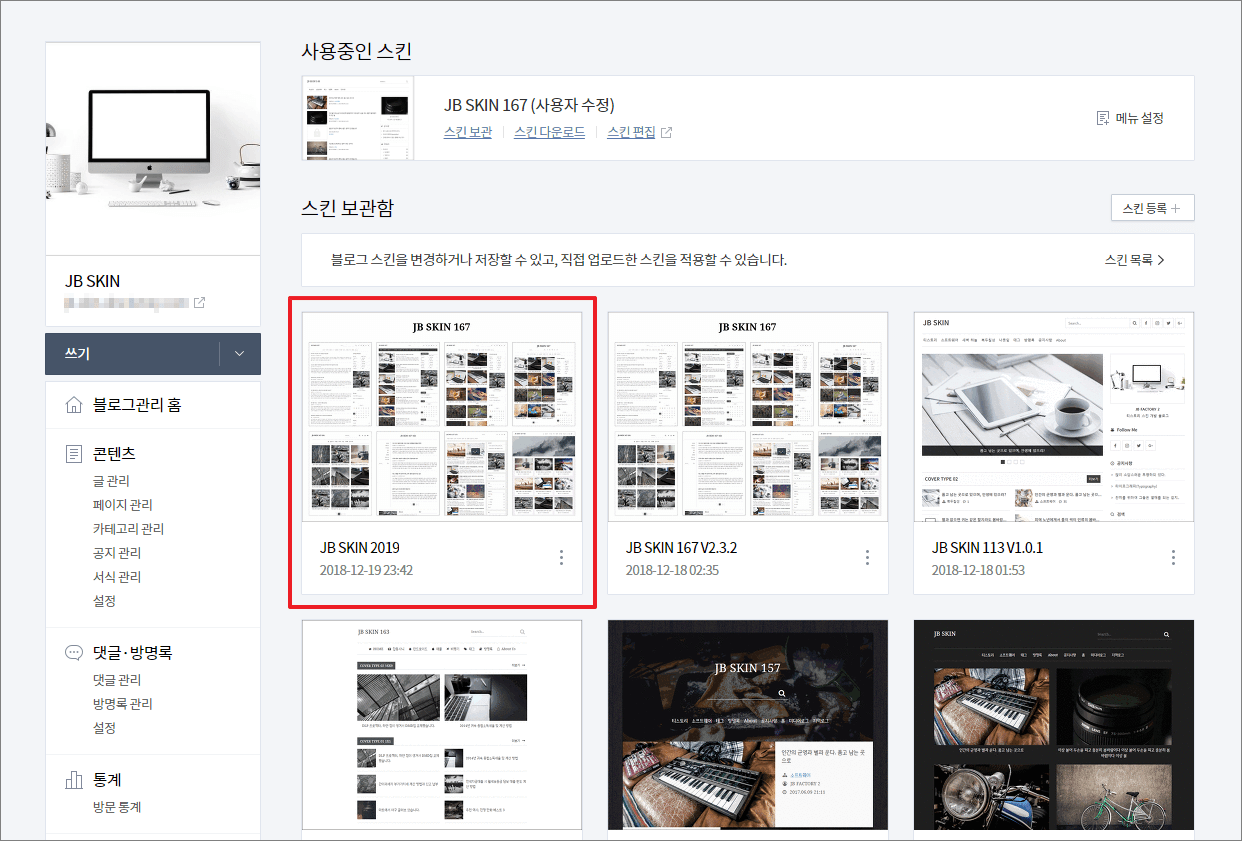Image resolution: width=1242 pixels, height=841 pixels.
Task: Click the date 2018-12-19 23:42
Action: [x=367, y=571]
